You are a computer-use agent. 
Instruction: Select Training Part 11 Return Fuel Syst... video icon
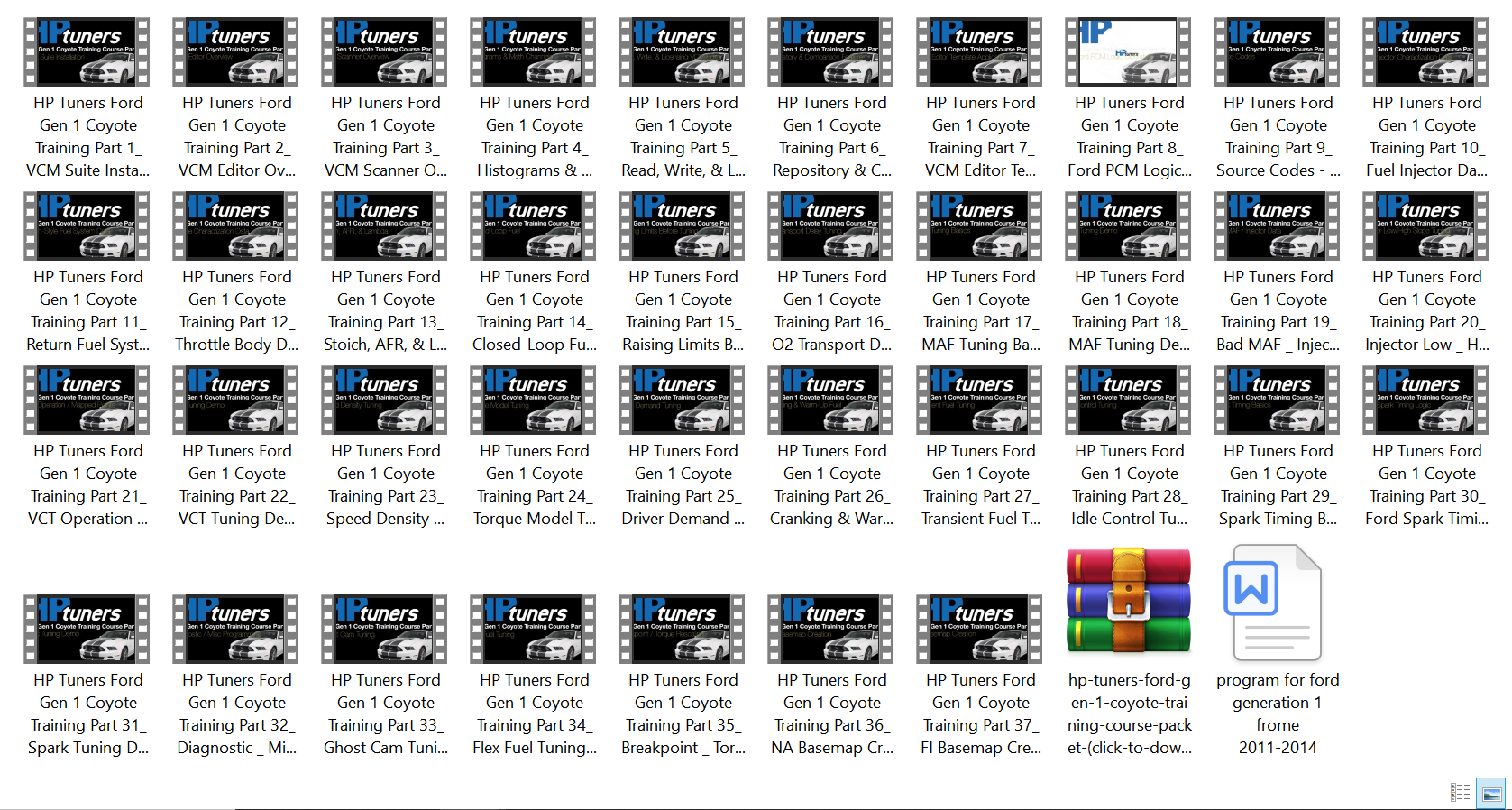pos(87,226)
